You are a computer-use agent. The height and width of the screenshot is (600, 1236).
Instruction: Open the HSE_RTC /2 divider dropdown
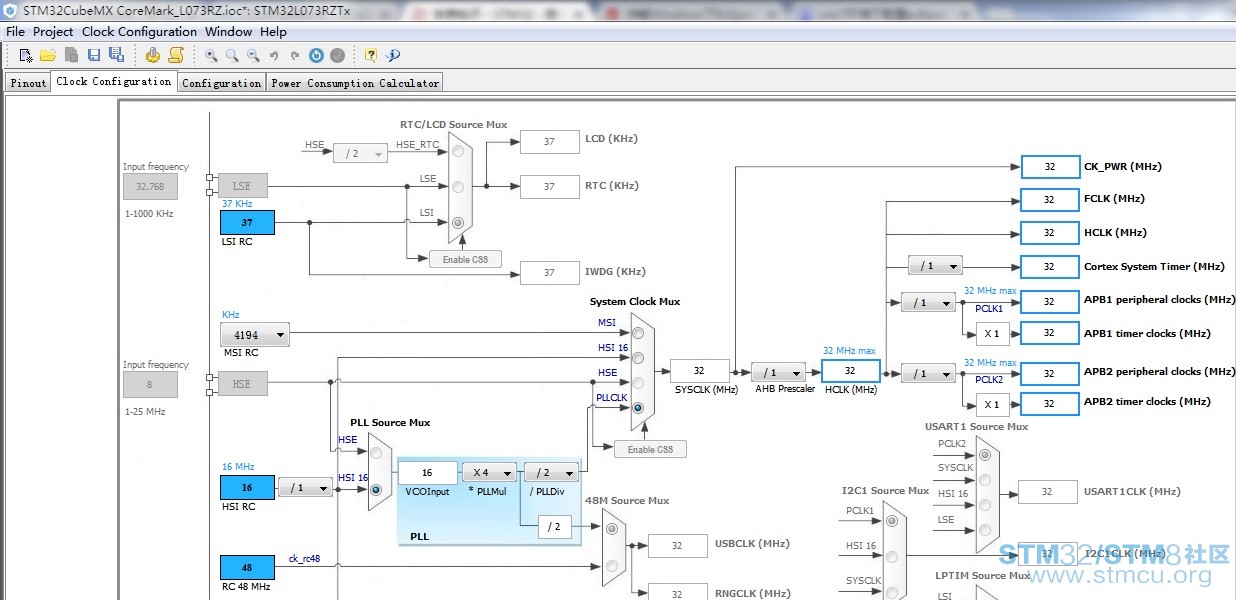click(x=360, y=154)
